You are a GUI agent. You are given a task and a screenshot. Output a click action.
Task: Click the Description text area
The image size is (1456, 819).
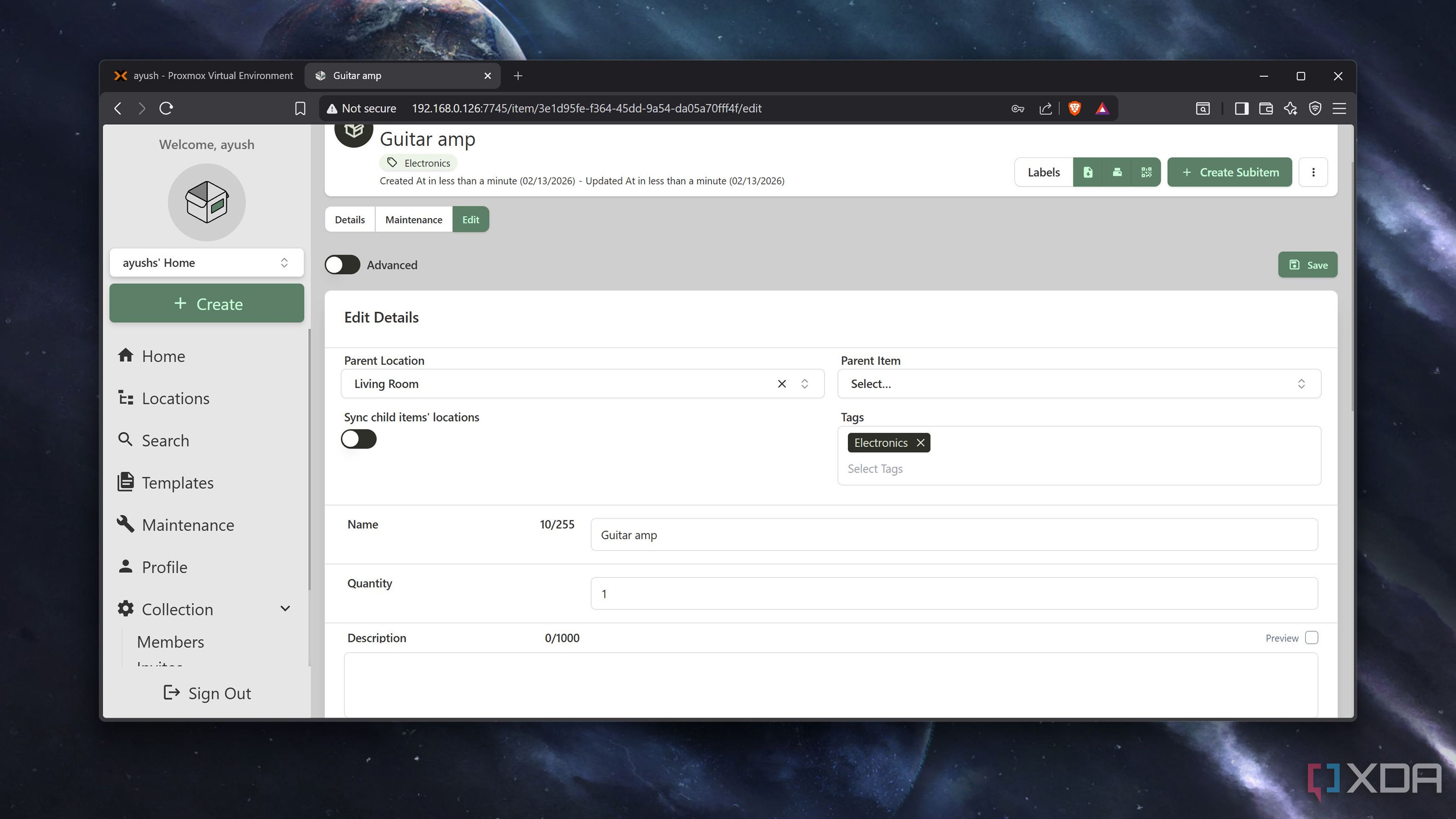[831, 685]
